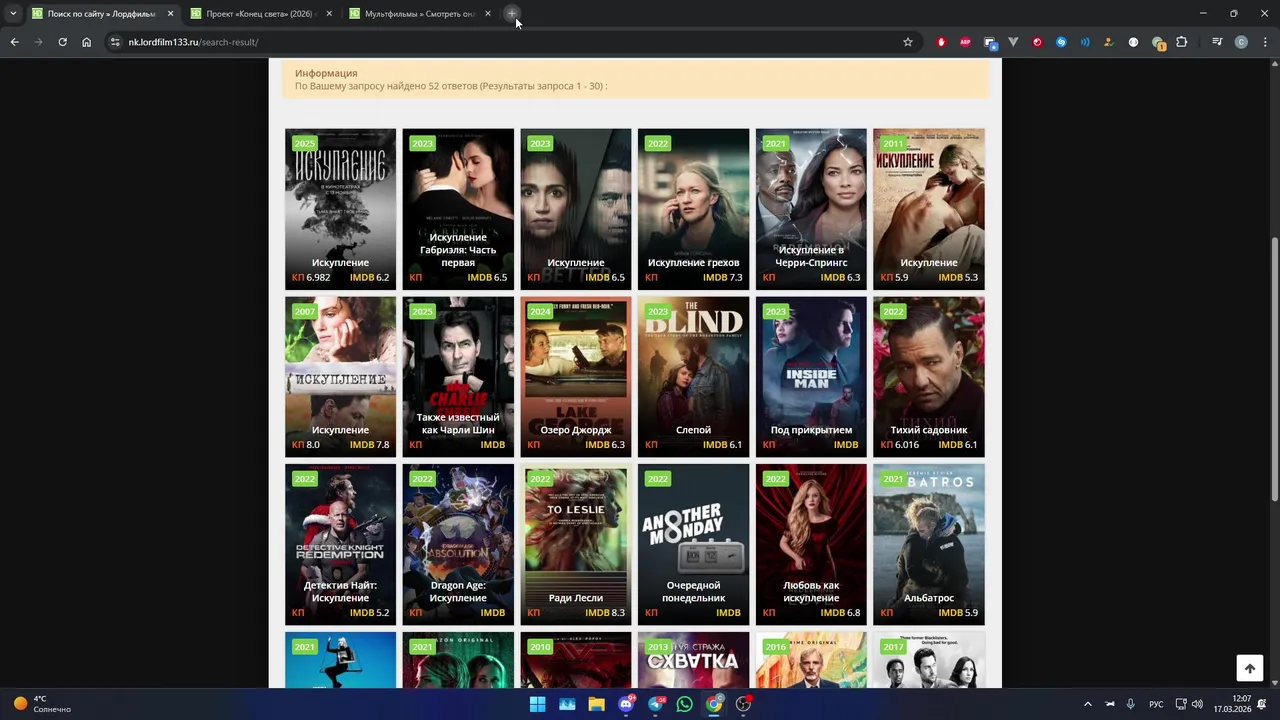The image size is (1280, 720).
Task: View site information icon in address bar
Action: [115, 42]
